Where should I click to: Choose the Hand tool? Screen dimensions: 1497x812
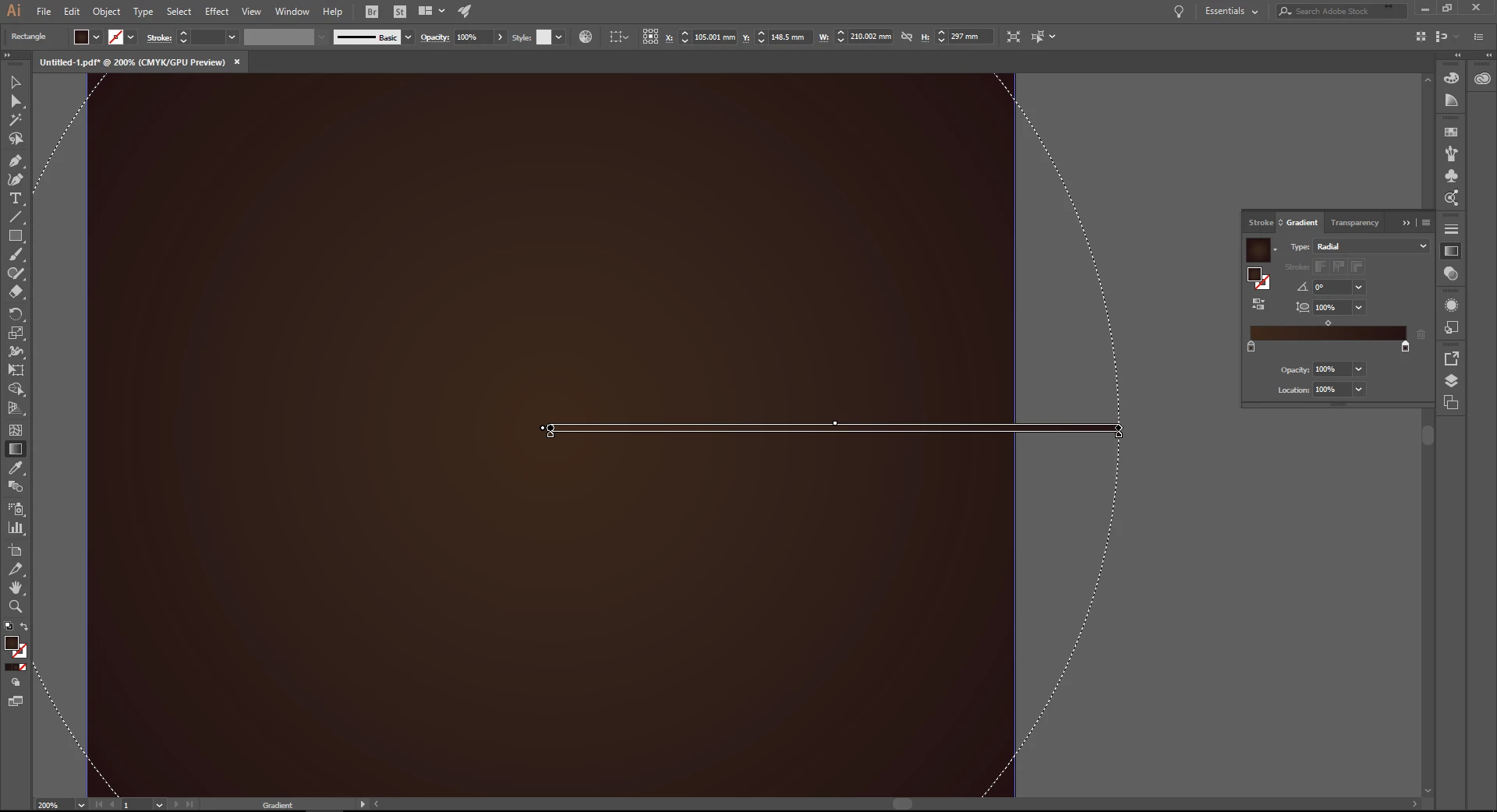coord(16,588)
